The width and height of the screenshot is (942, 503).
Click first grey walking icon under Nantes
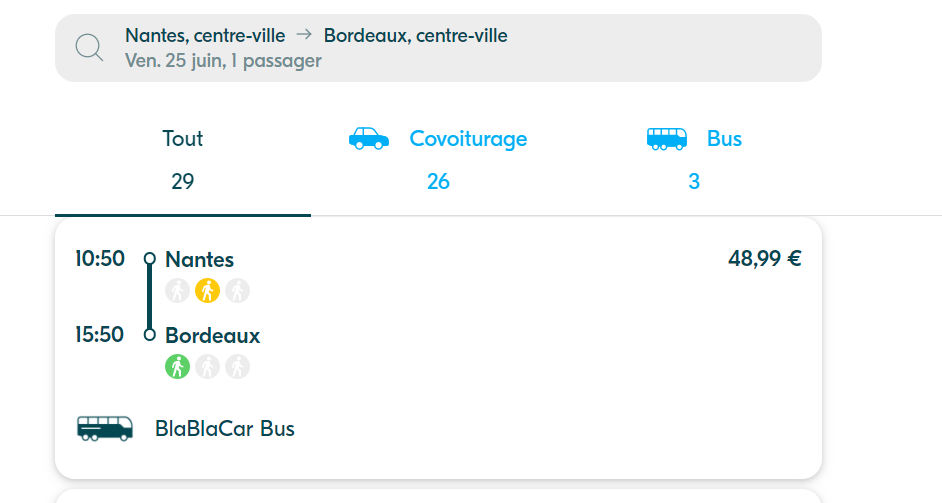click(x=177, y=291)
